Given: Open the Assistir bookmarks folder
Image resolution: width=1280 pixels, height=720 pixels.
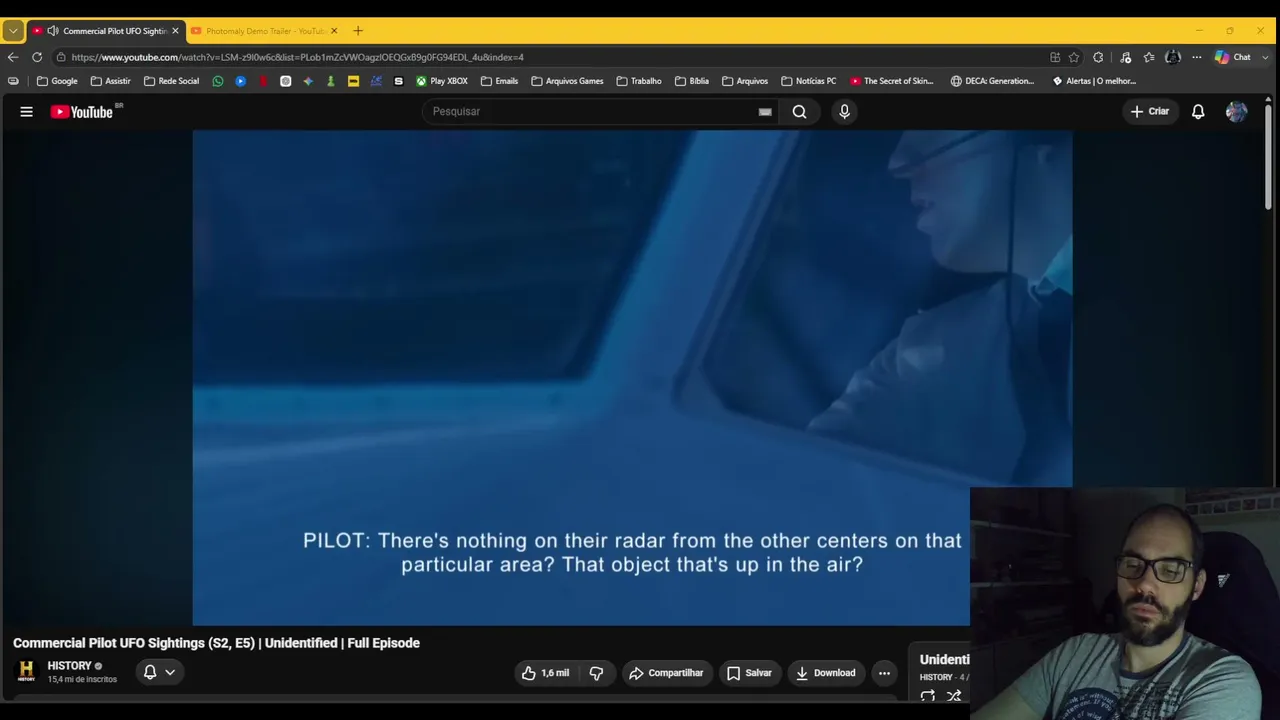Looking at the screenshot, I should [110, 81].
